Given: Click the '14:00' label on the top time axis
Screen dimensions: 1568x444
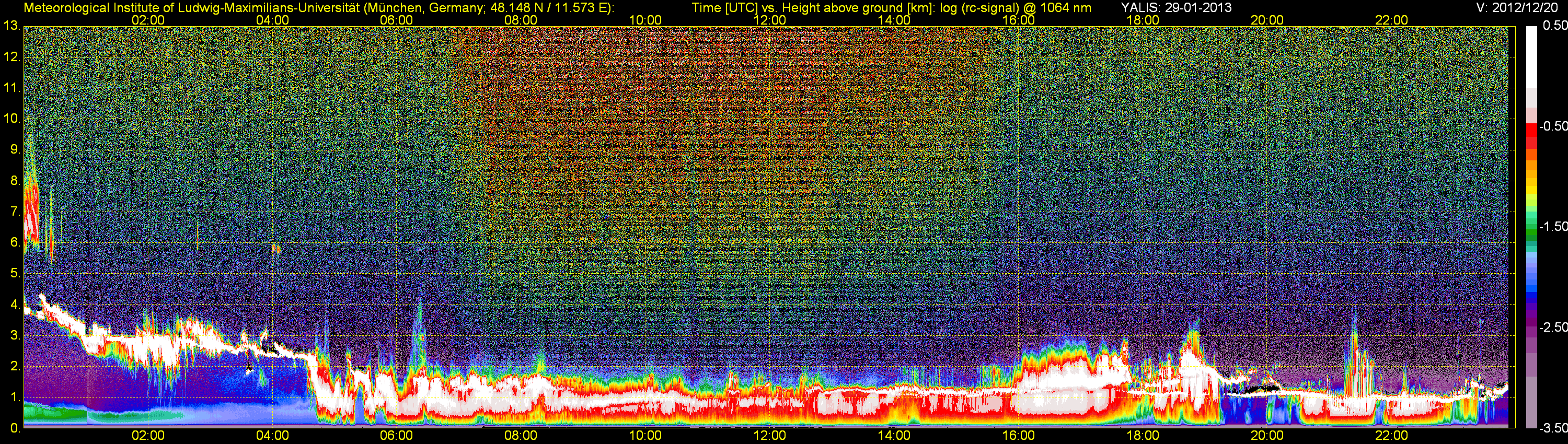Looking at the screenshot, I should 894,20.
